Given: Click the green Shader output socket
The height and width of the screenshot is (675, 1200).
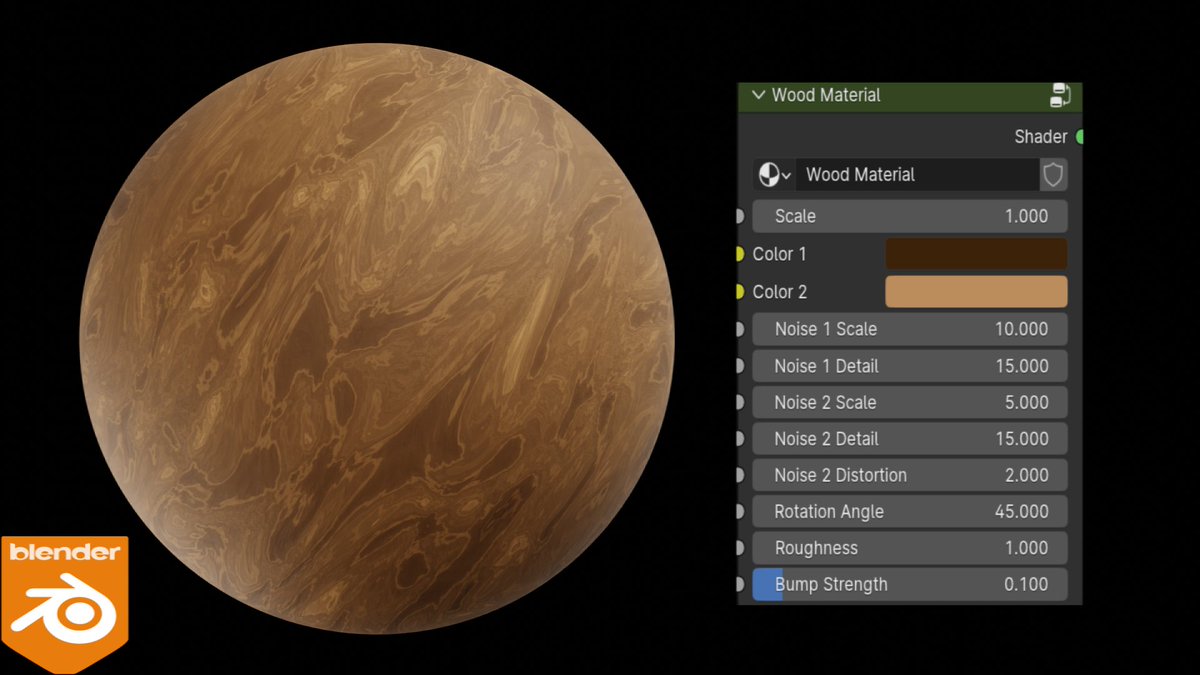Looking at the screenshot, I should point(1080,137).
